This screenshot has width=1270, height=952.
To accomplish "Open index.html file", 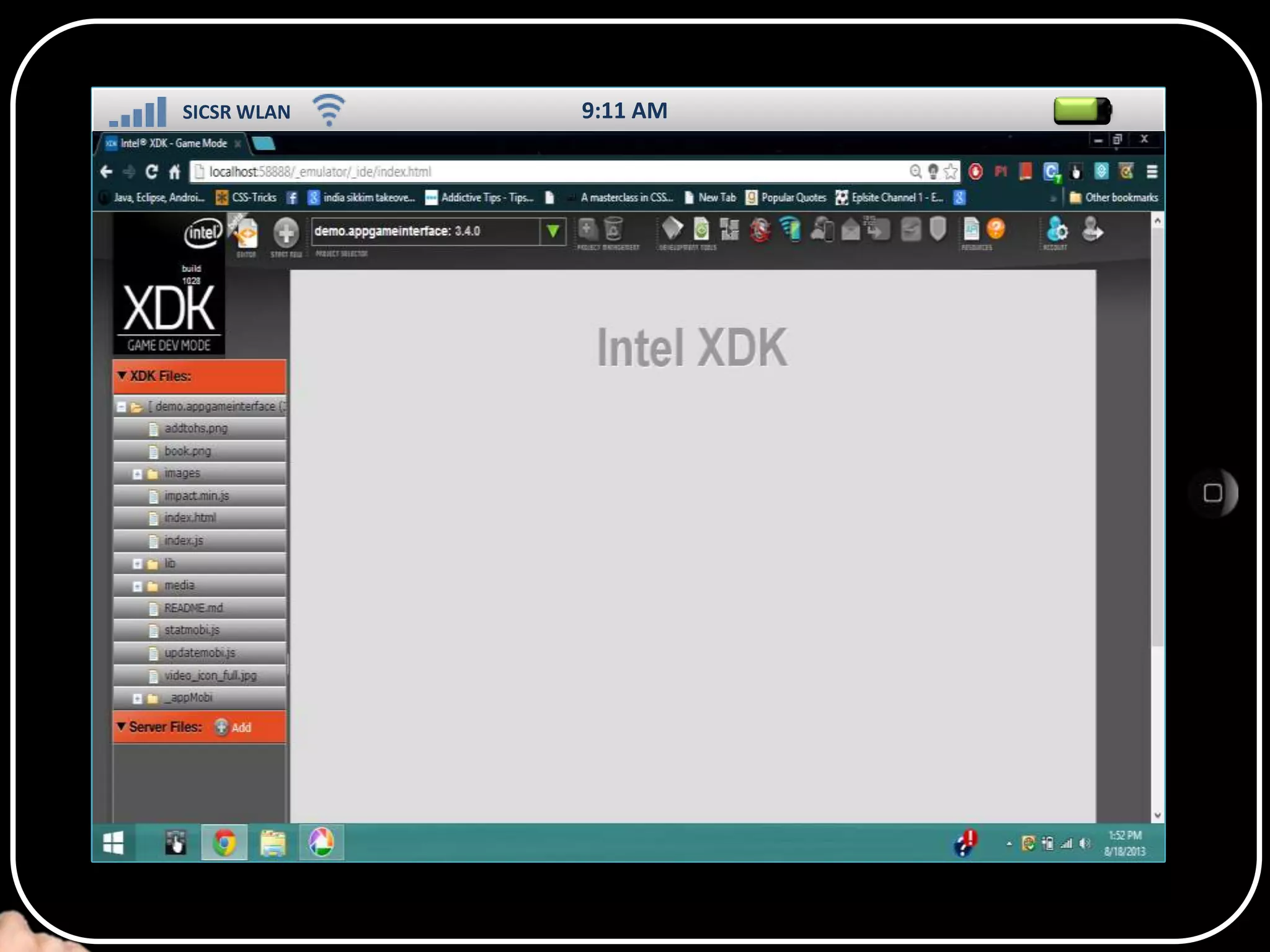I will (x=190, y=518).
